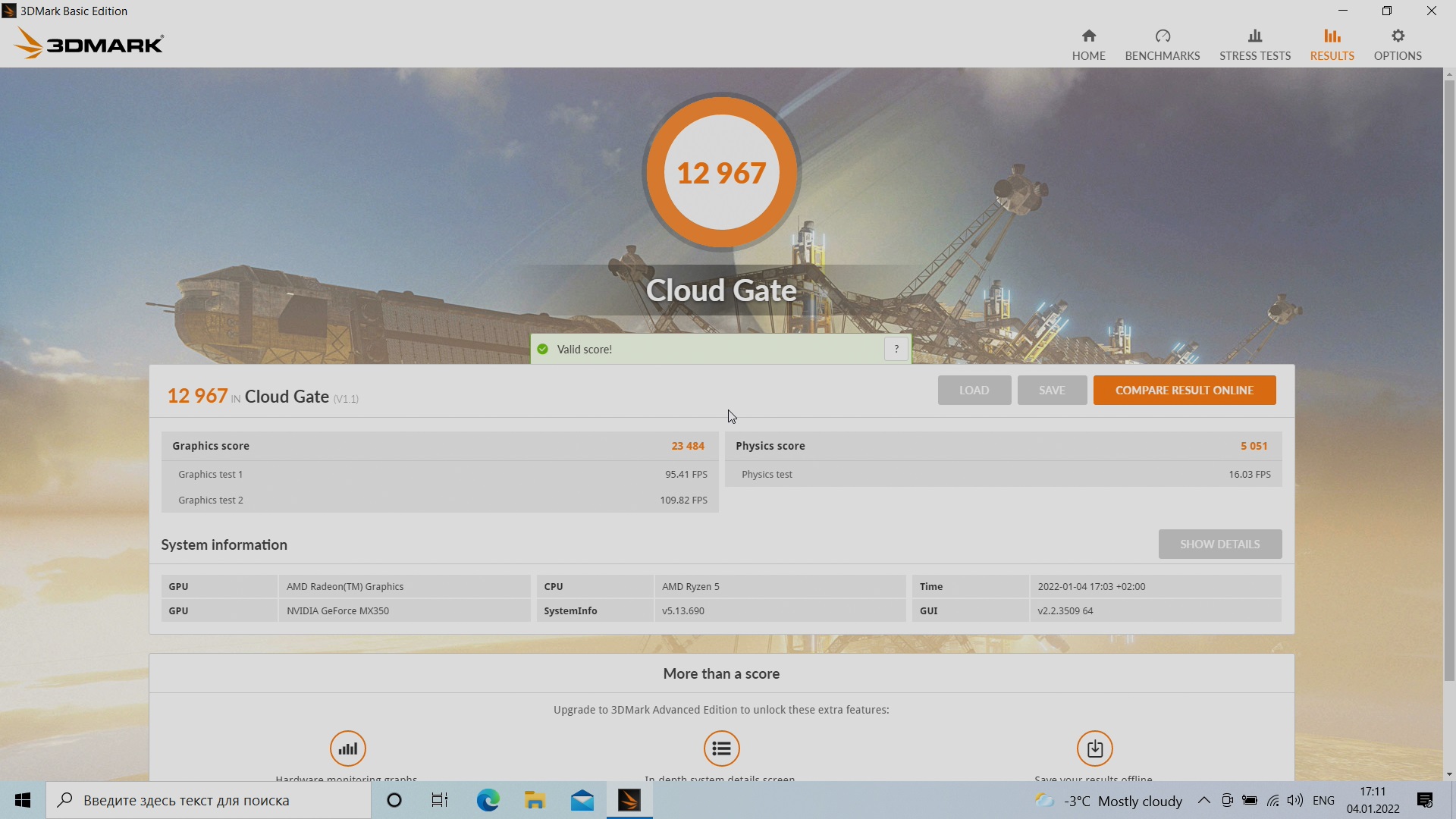Open the notification center icon
Viewport: 1456px width, 819px height.
1425,800
